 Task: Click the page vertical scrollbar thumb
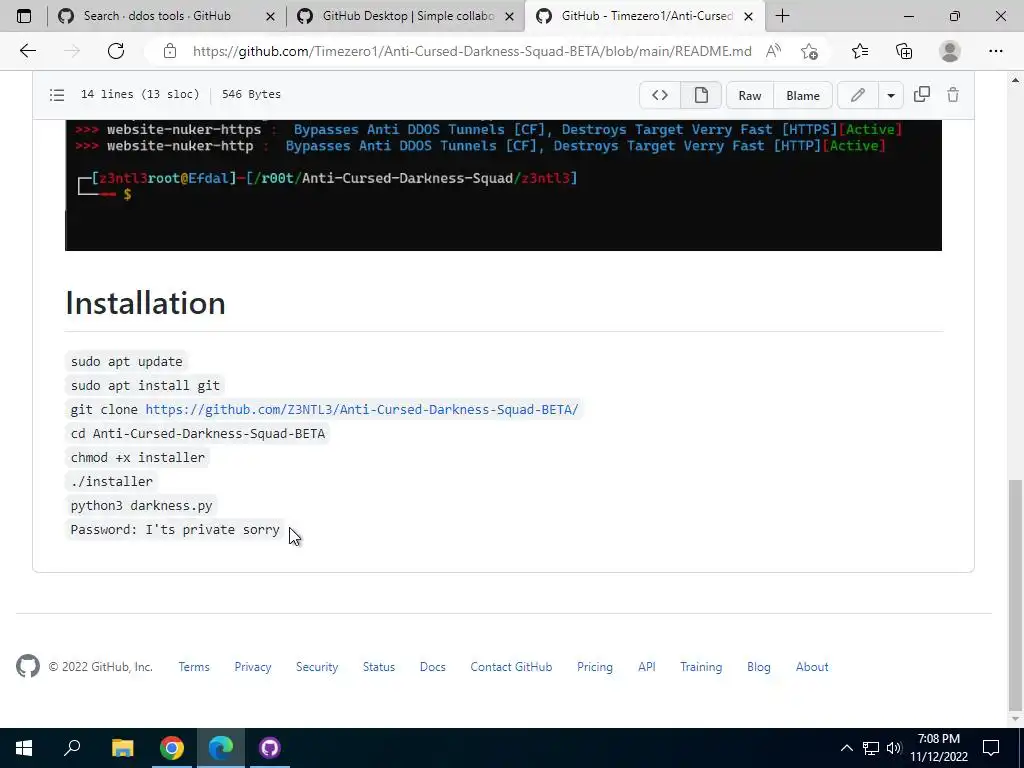click(1015, 596)
